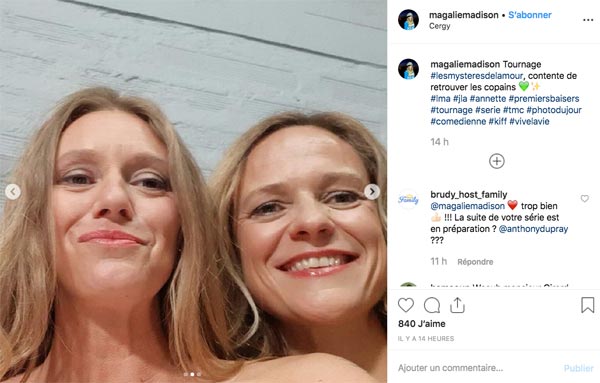Save the post with the bookmark icon
This screenshot has width=600, height=383.
click(587, 305)
